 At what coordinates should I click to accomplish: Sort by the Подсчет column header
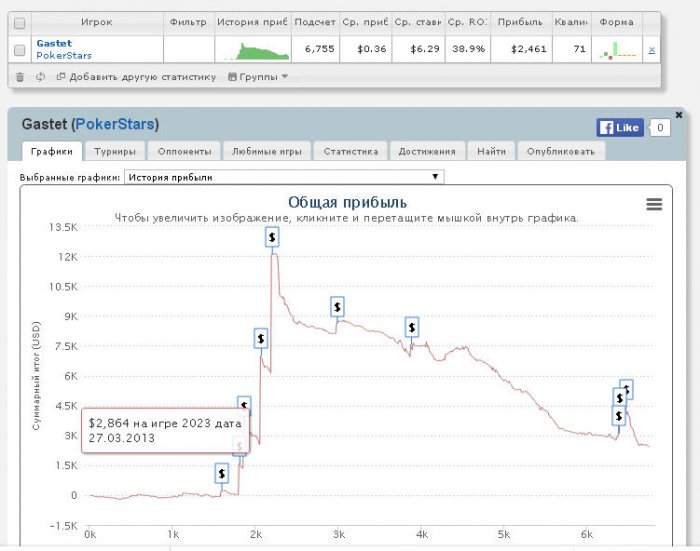(x=315, y=22)
